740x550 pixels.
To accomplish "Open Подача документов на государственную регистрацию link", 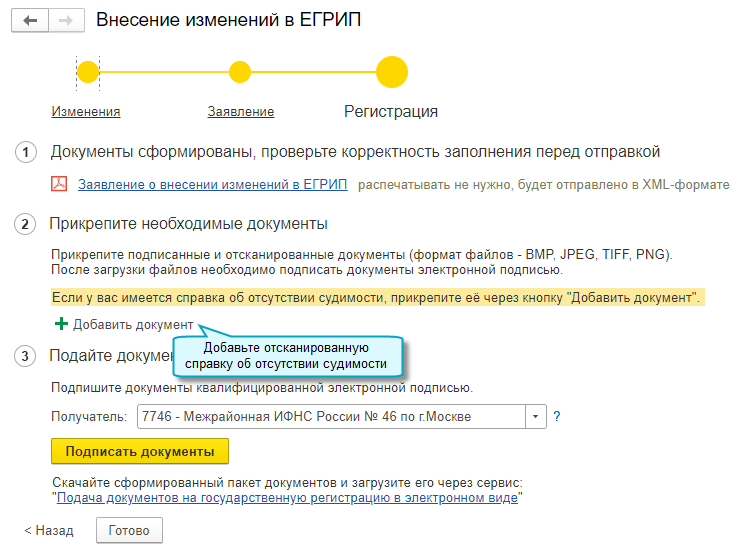I will pyautogui.click(x=287, y=497).
